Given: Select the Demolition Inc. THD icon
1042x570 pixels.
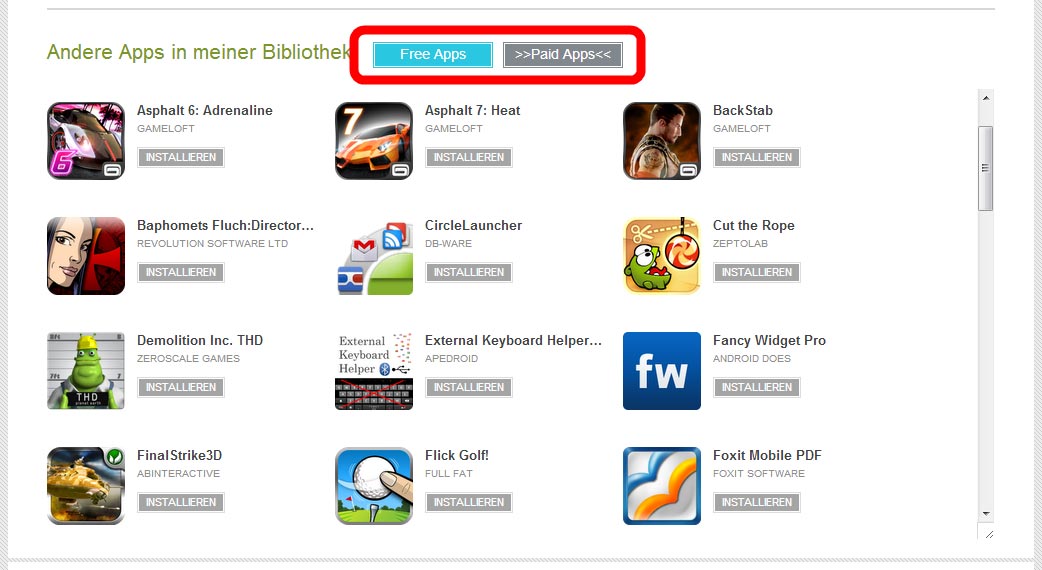Looking at the screenshot, I should [x=86, y=371].
